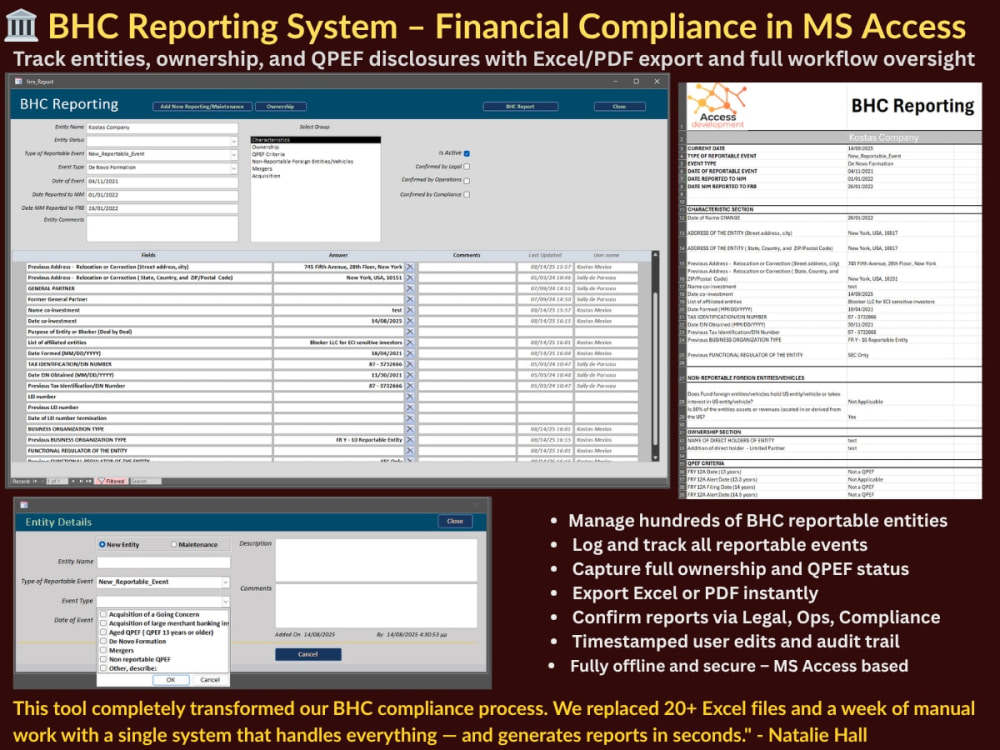Clear the Date EIN Obtained answer
This screenshot has height=750, width=1000.
click(x=410, y=376)
